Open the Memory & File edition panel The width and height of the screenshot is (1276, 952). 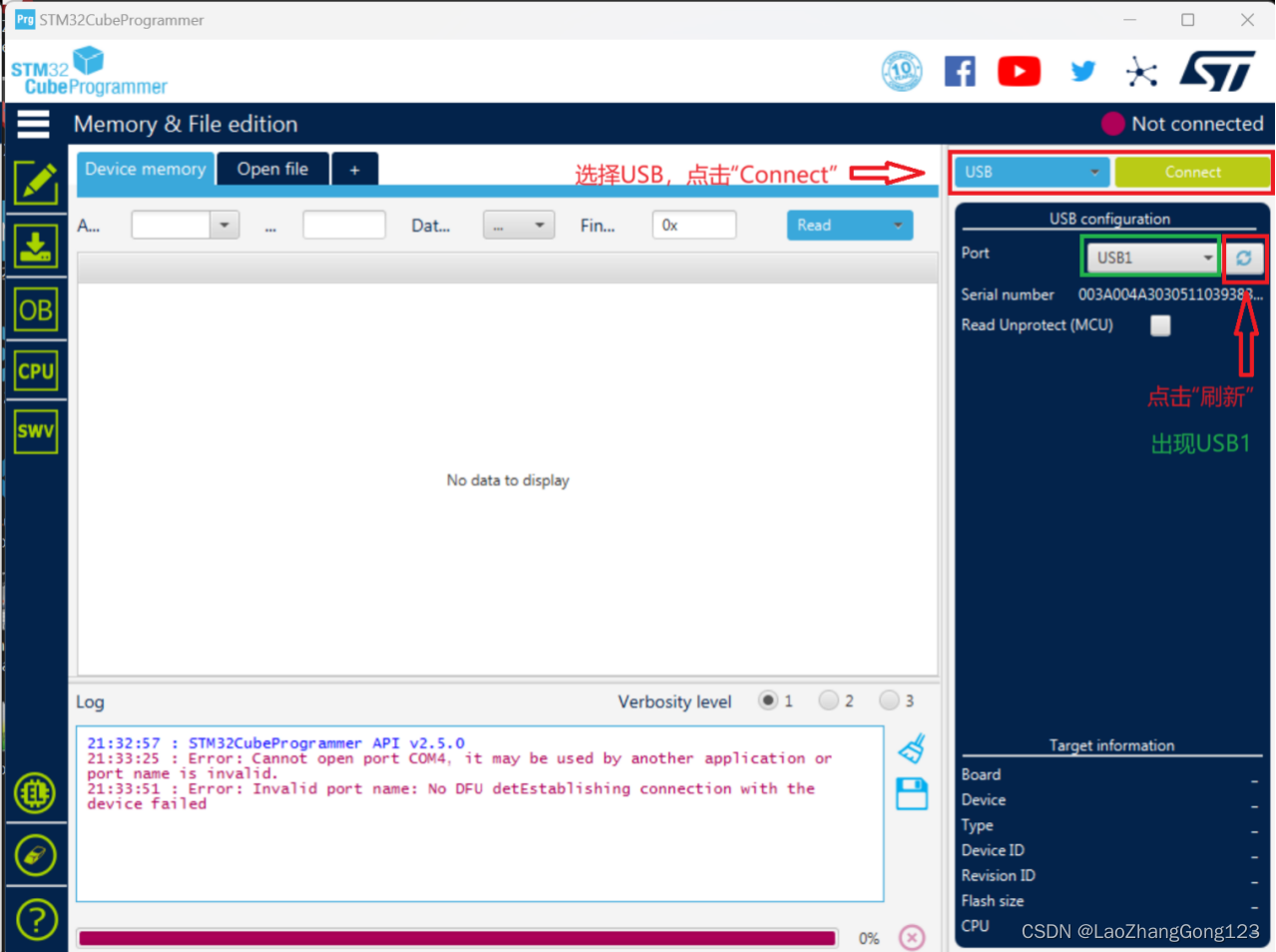pos(36,185)
